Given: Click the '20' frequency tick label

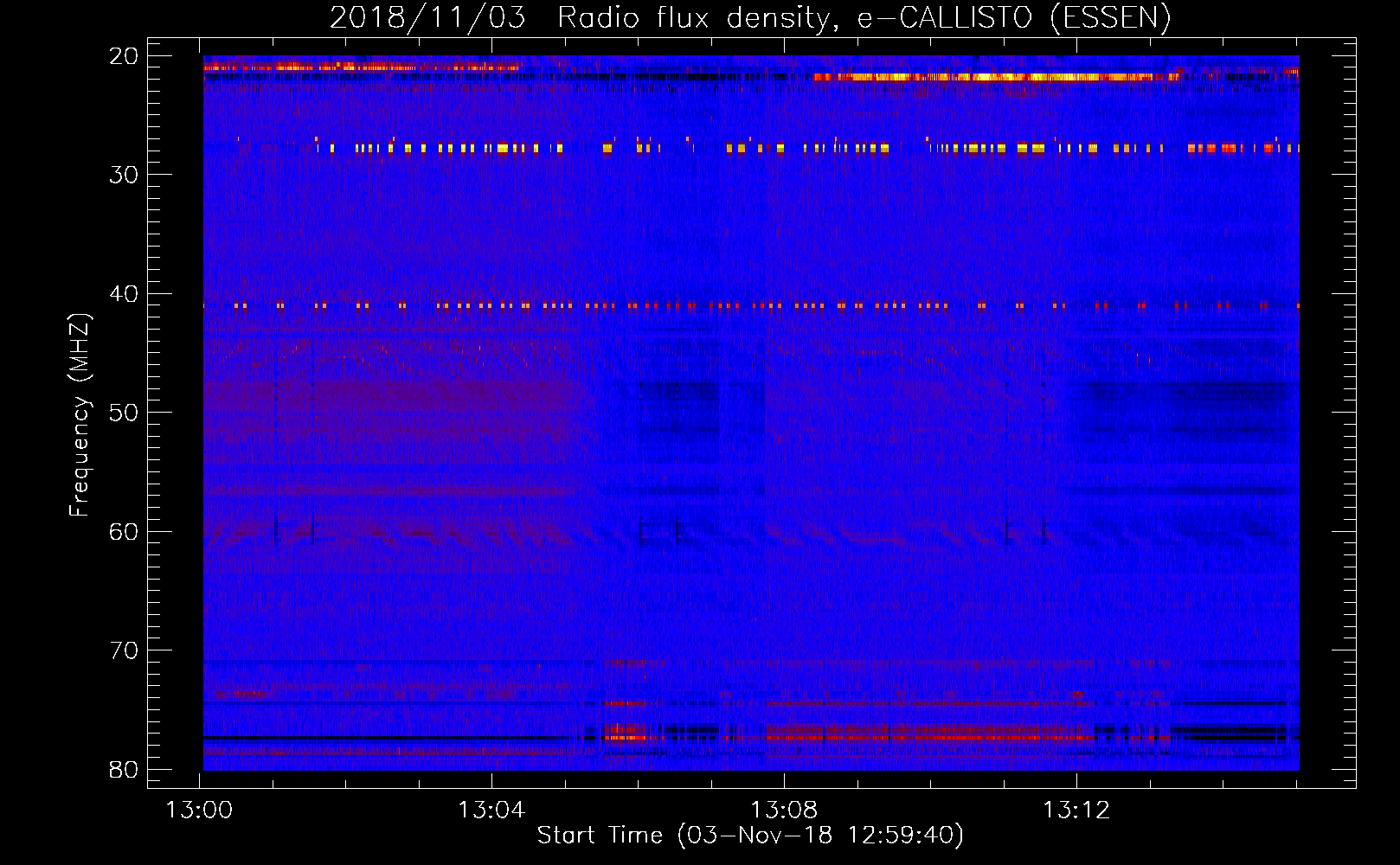Looking at the screenshot, I should coord(125,56).
